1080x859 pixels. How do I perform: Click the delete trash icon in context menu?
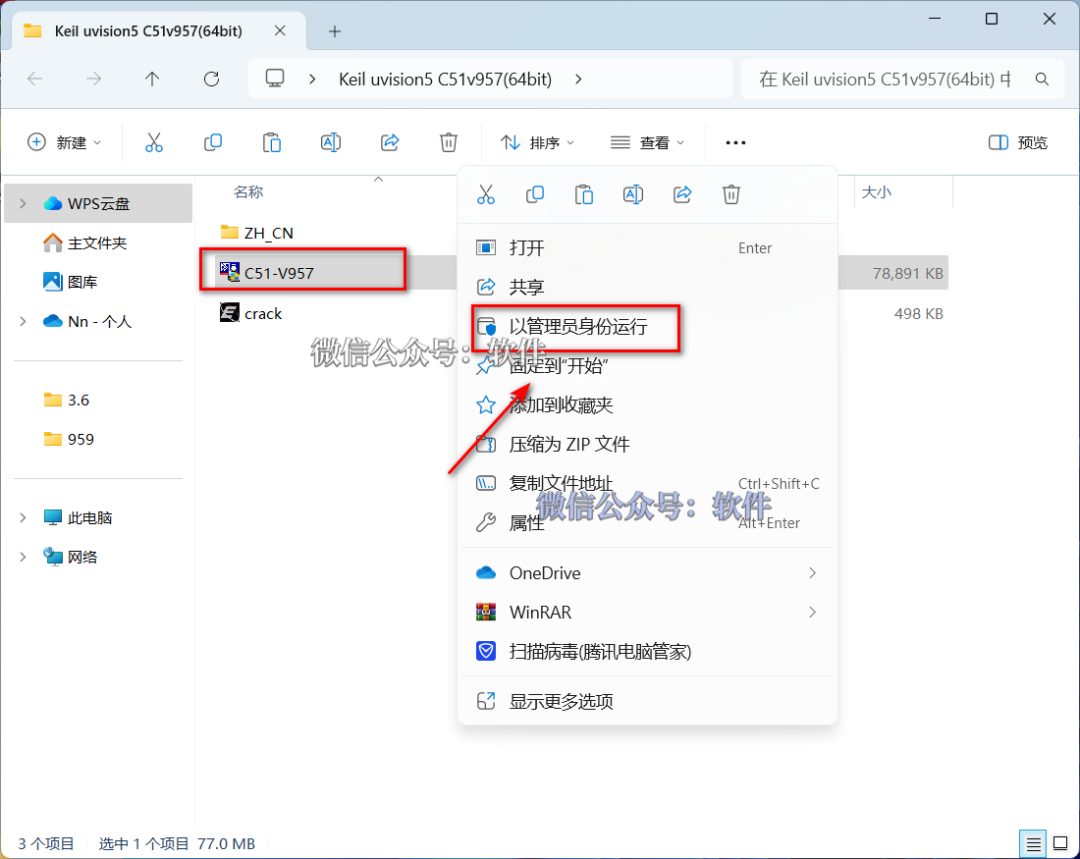(x=732, y=194)
